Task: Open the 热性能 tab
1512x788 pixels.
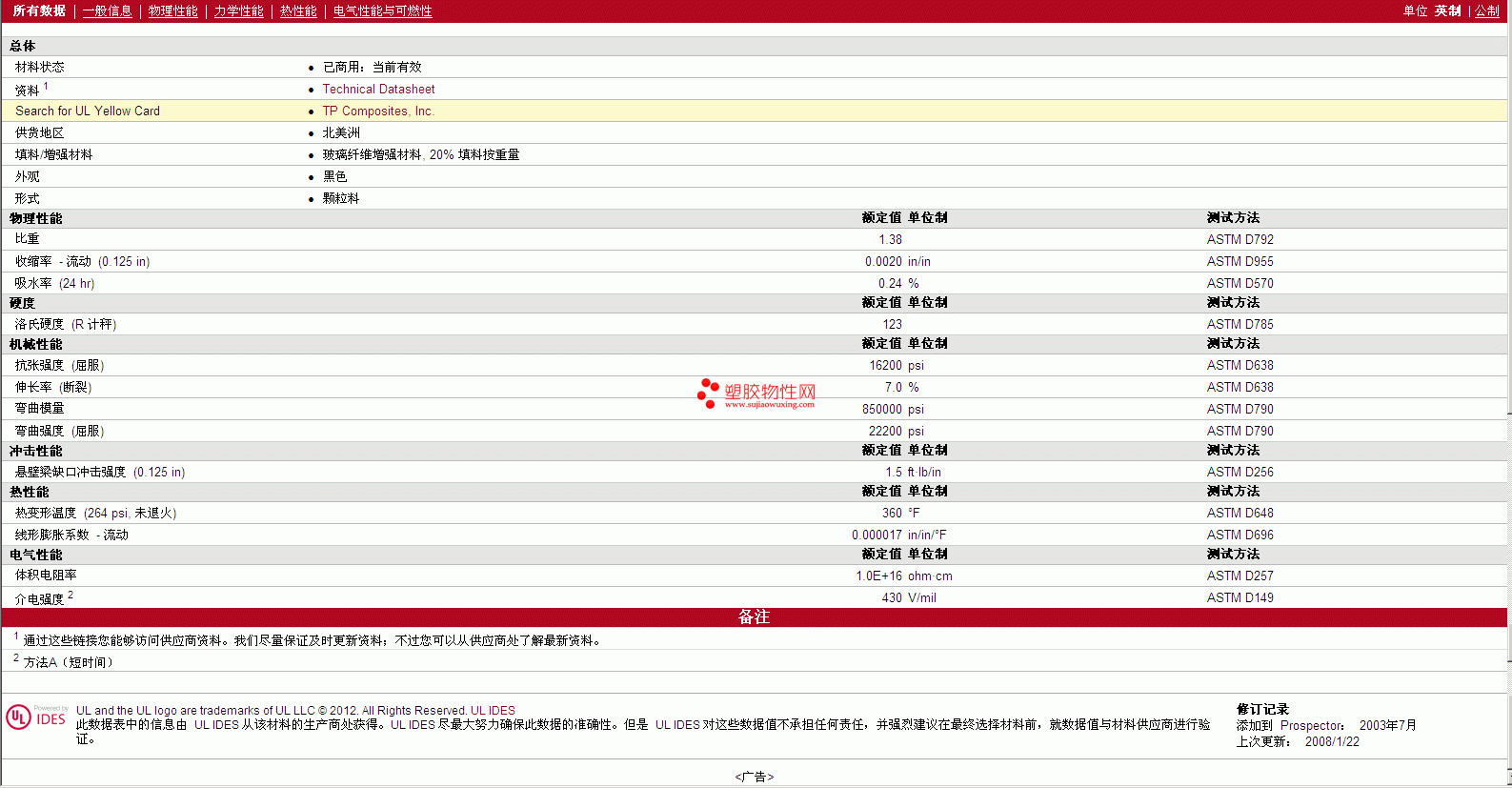Action: 298,11
